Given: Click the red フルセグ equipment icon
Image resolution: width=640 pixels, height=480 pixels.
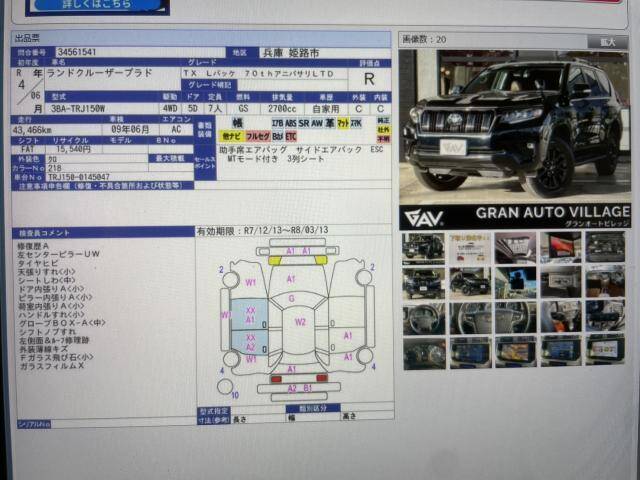Looking at the screenshot, I should click(x=257, y=134).
